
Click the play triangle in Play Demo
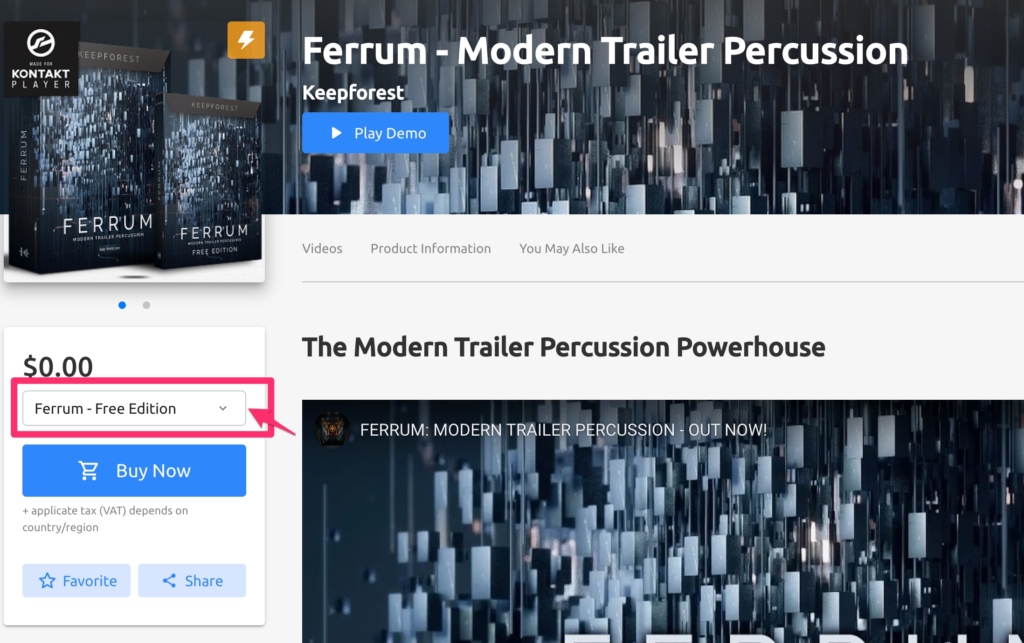coord(336,133)
